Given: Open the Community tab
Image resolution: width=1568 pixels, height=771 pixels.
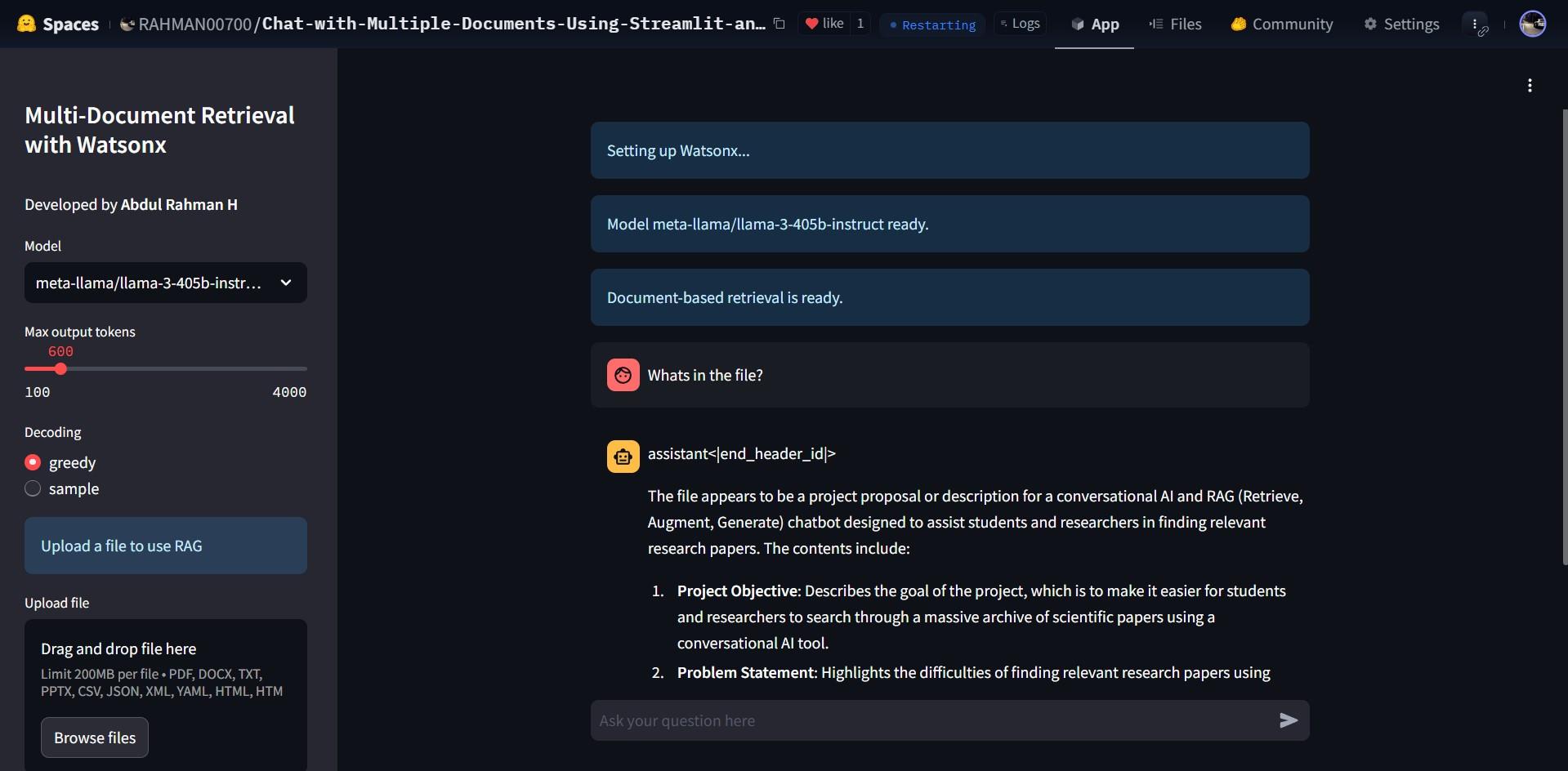Looking at the screenshot, I should [1282, 25].
